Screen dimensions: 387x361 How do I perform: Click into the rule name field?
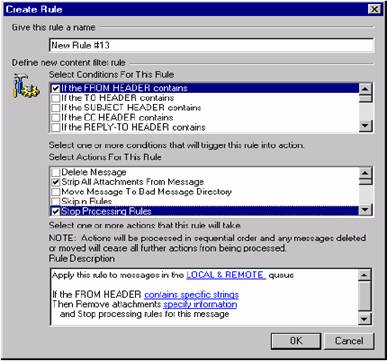click(211, 45)
